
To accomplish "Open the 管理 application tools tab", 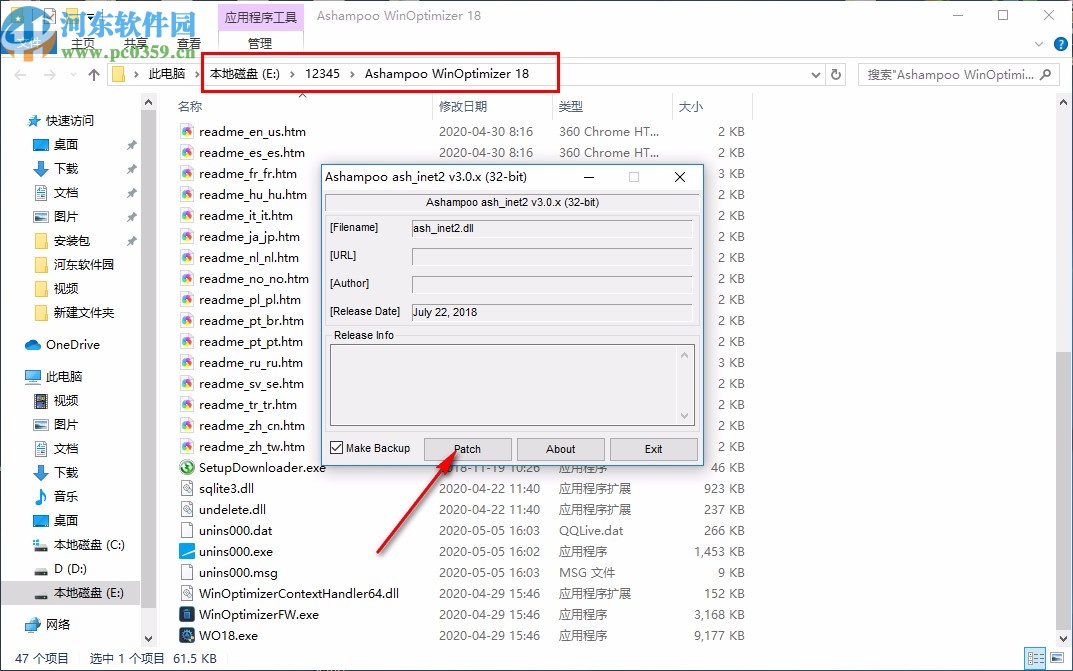I will pos(259,44).
